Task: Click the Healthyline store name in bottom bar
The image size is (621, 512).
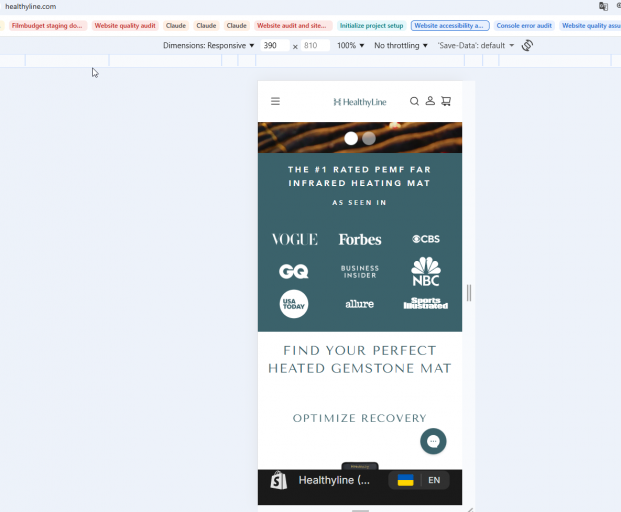Action: pyautogui.click(x=334, y=480)
